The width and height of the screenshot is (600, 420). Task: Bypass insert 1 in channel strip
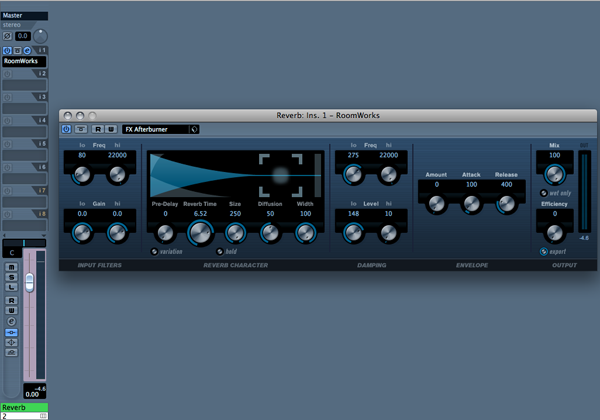(x=17, y=50)
